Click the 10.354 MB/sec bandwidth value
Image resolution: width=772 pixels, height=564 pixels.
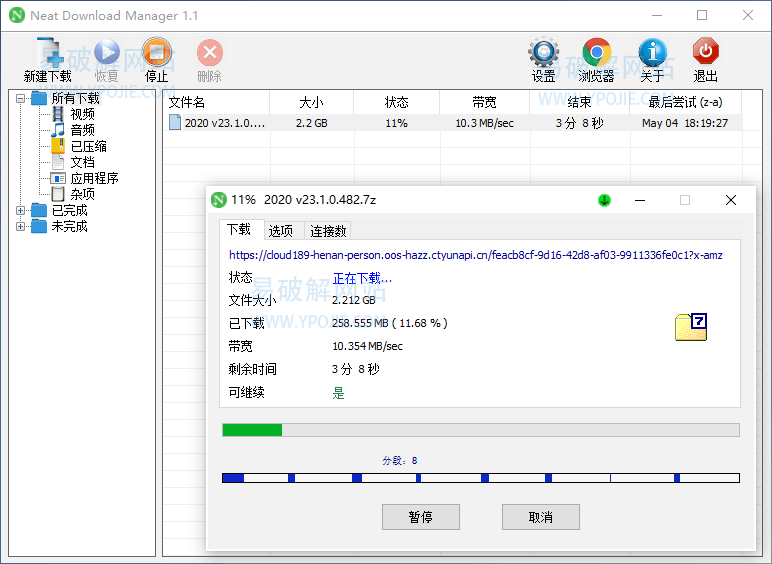click(x=367, y=346)
